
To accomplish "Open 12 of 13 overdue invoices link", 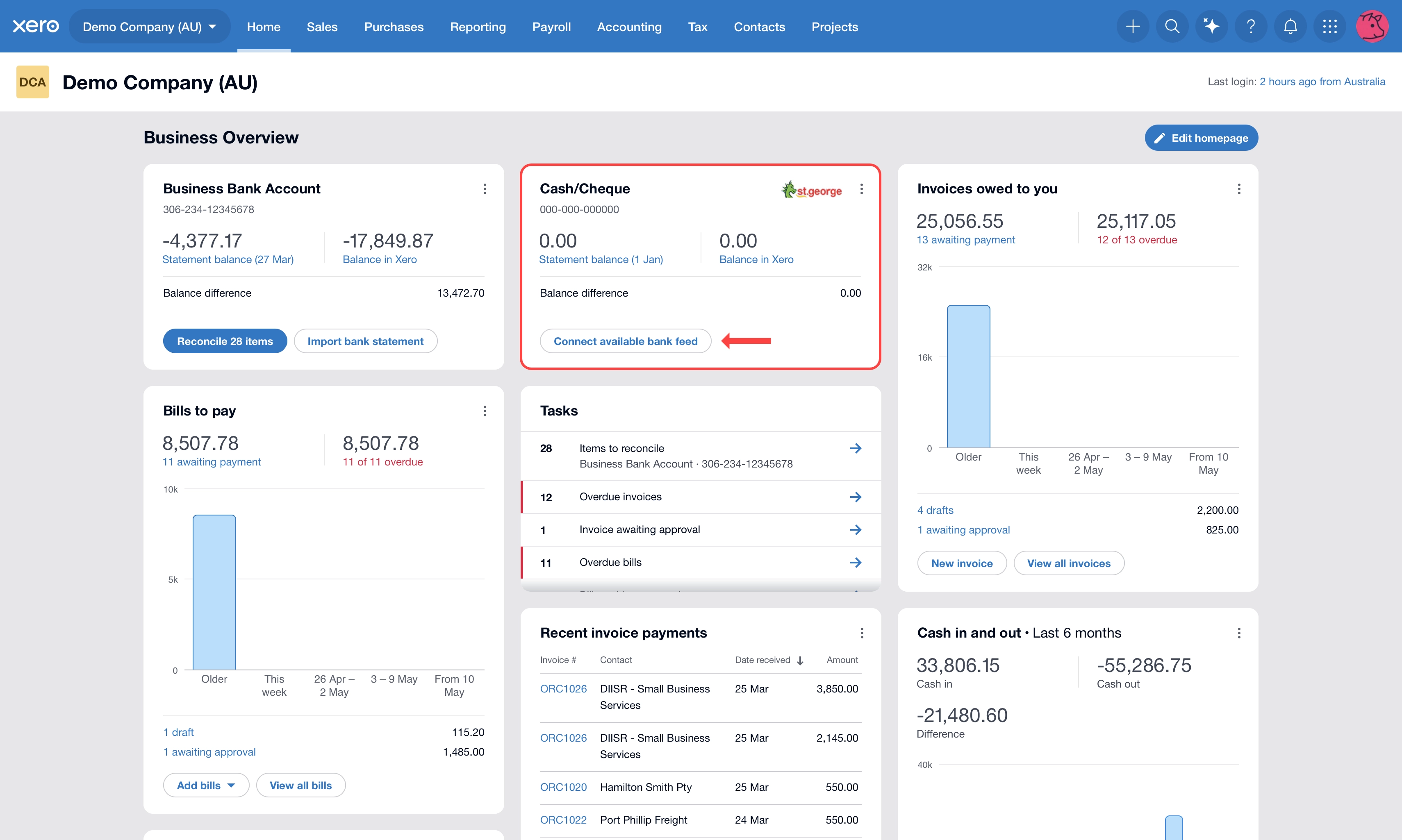I will click(x=1136, y=240).
